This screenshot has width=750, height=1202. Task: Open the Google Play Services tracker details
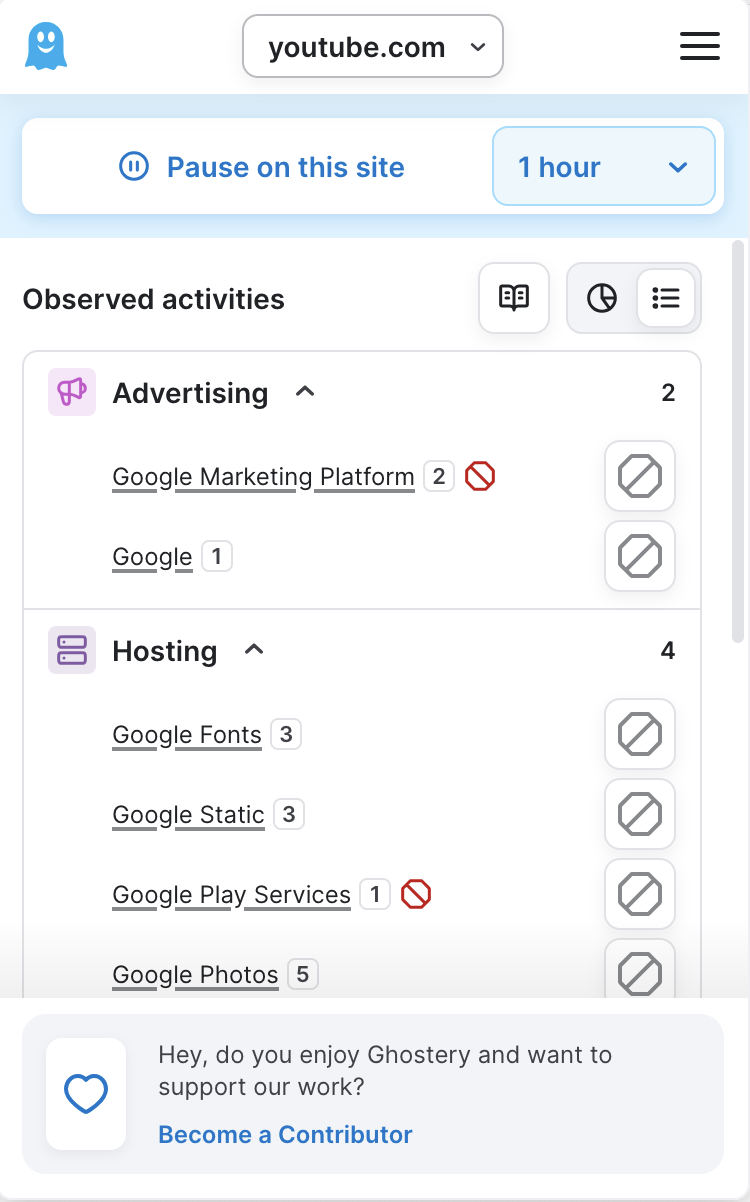[x=231, y=895]
